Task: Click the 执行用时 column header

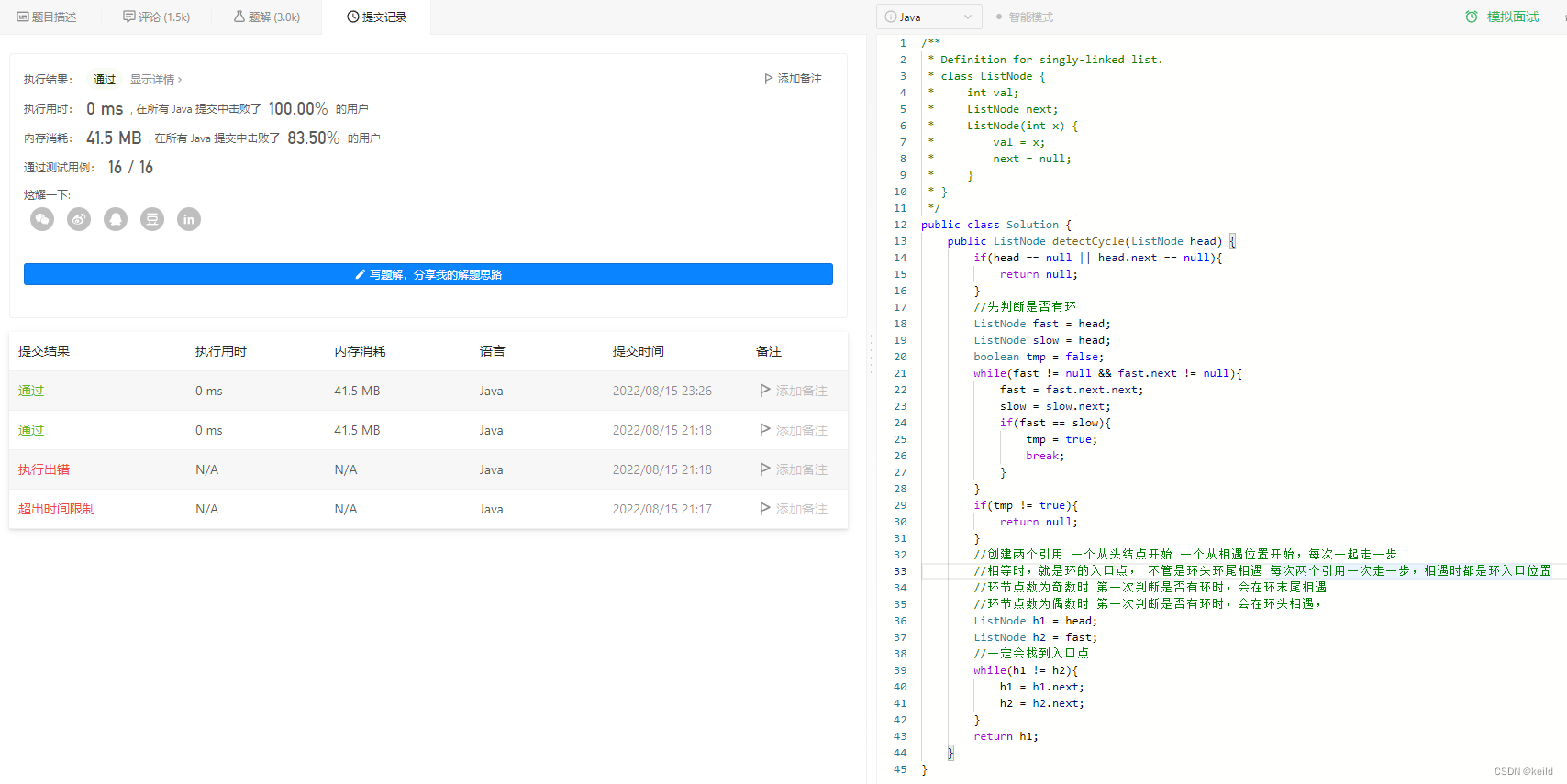Action: pyautogui.click(x=221, y=351)
